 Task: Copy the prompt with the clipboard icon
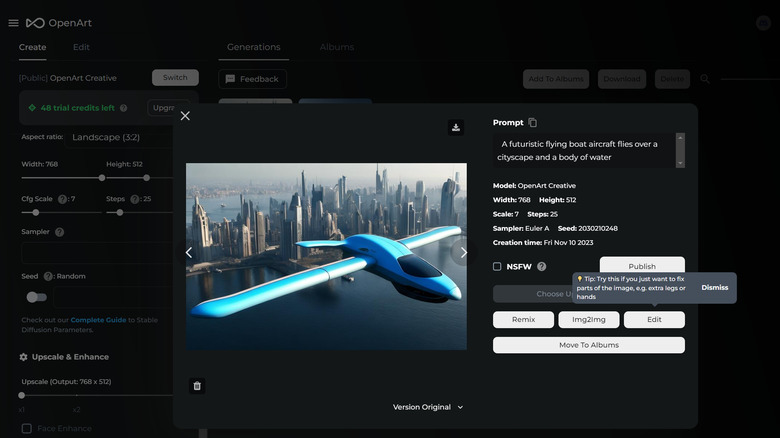pos(533,123)
